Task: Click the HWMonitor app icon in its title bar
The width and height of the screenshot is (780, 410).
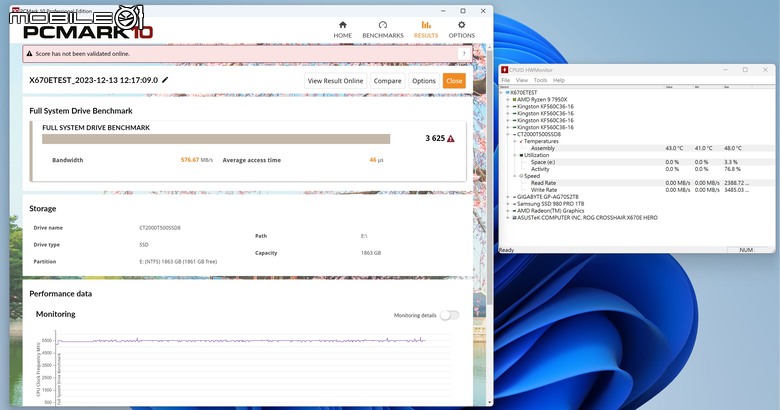Action: pyautogui.click(x=504, y=70)
